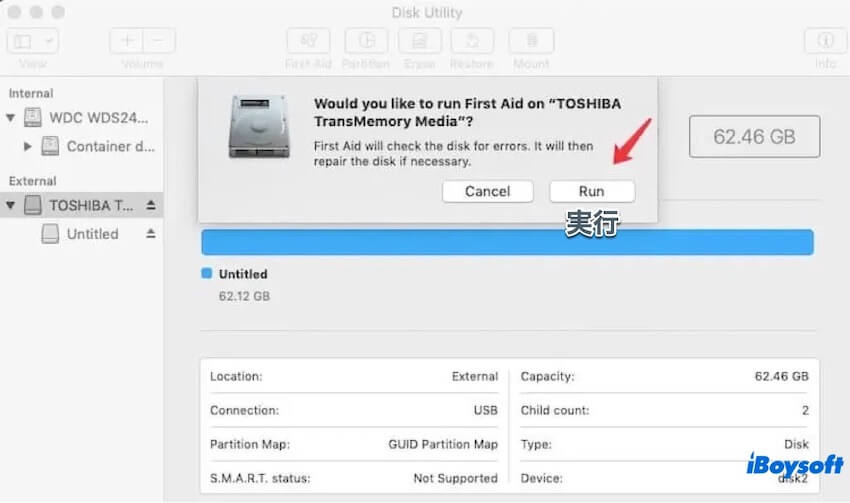The width and height of the screenshot is (850, 503).
Task: Click the Erase toolbar icon
Action: click(419, 41)
